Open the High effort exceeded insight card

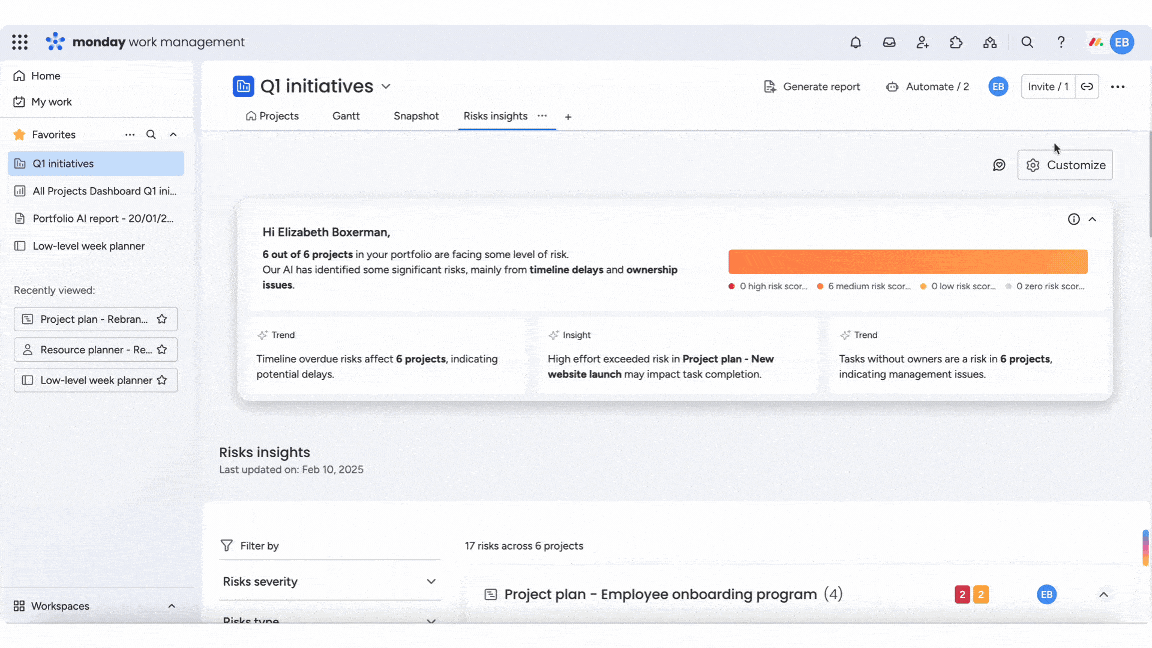[677, 356]
